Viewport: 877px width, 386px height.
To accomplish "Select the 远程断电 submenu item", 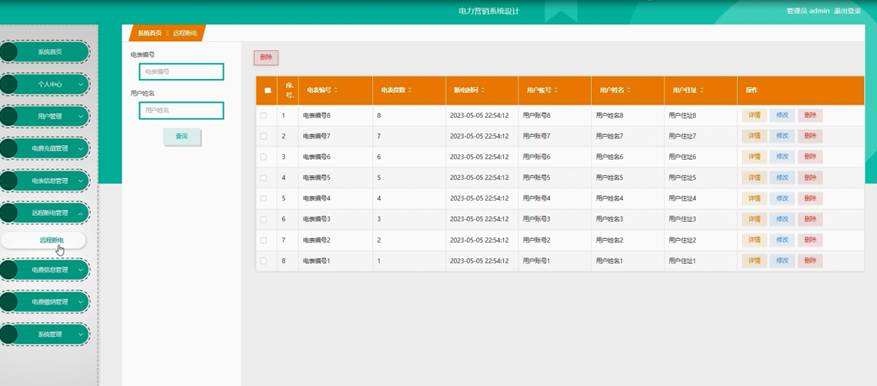I will click(x=44, y=240).
